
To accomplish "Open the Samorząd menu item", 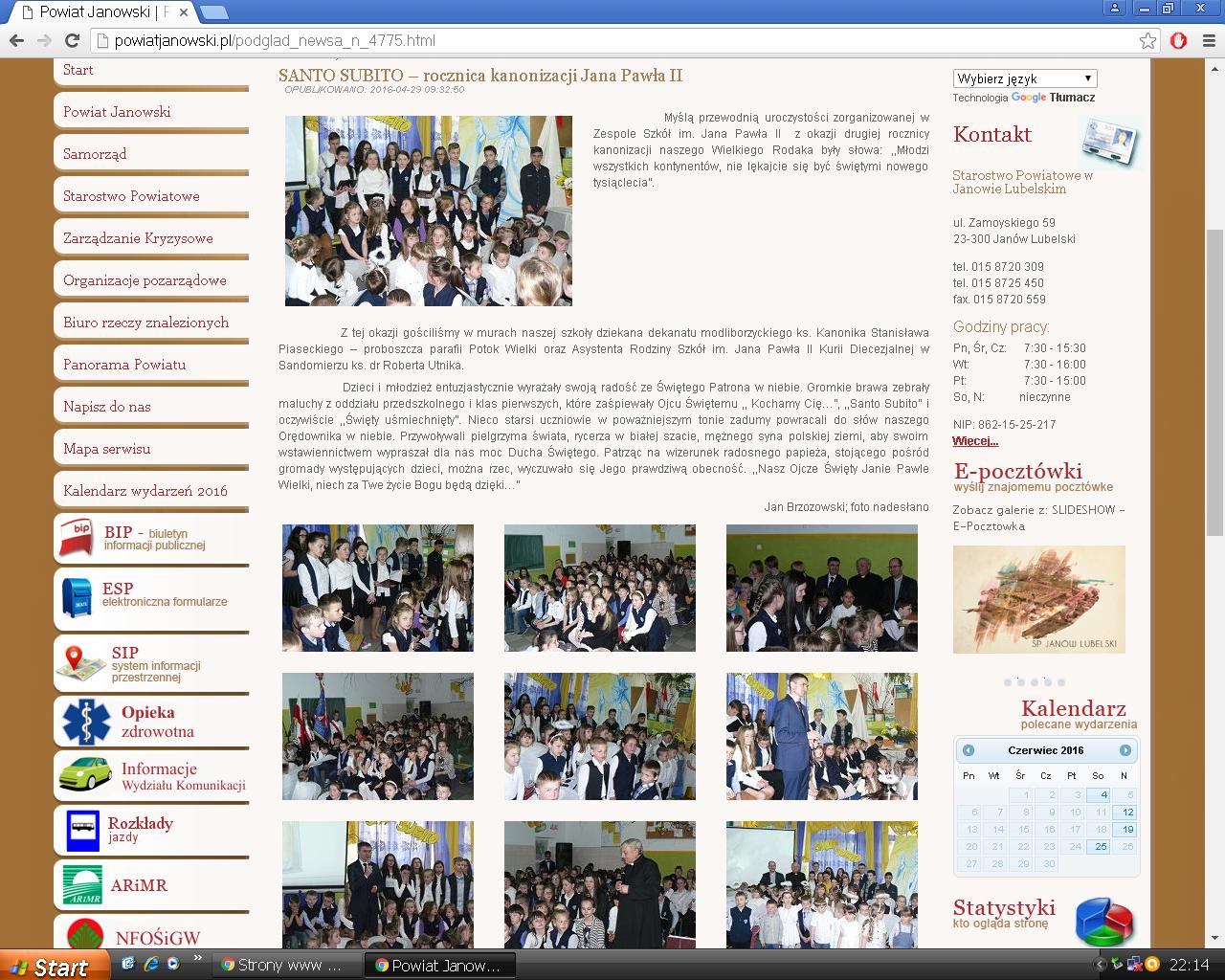I will pyautogui.click(x=95, y=154).
